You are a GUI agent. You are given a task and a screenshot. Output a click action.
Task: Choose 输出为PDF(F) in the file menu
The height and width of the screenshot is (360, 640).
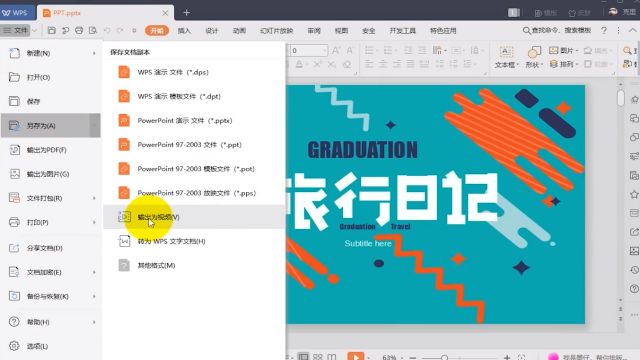click(x=51, y=150)
